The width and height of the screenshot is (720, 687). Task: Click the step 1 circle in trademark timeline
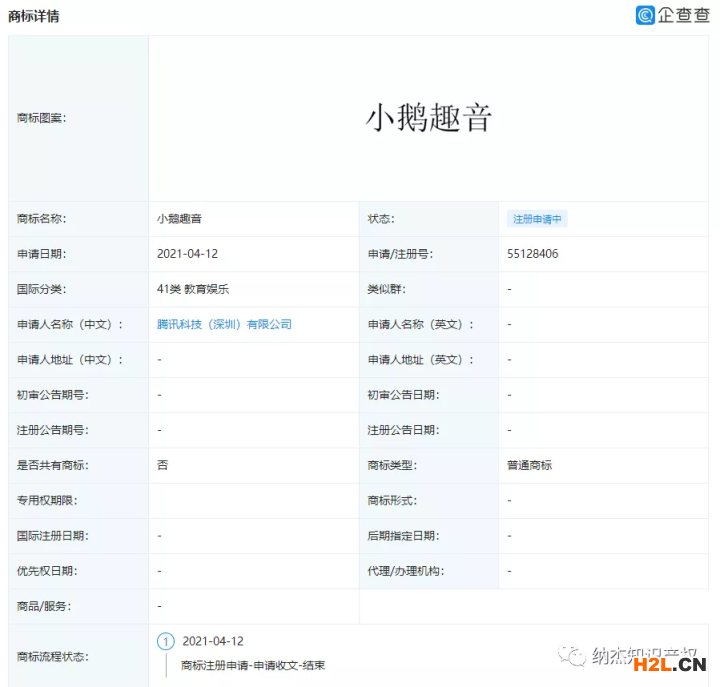[166, 641]
